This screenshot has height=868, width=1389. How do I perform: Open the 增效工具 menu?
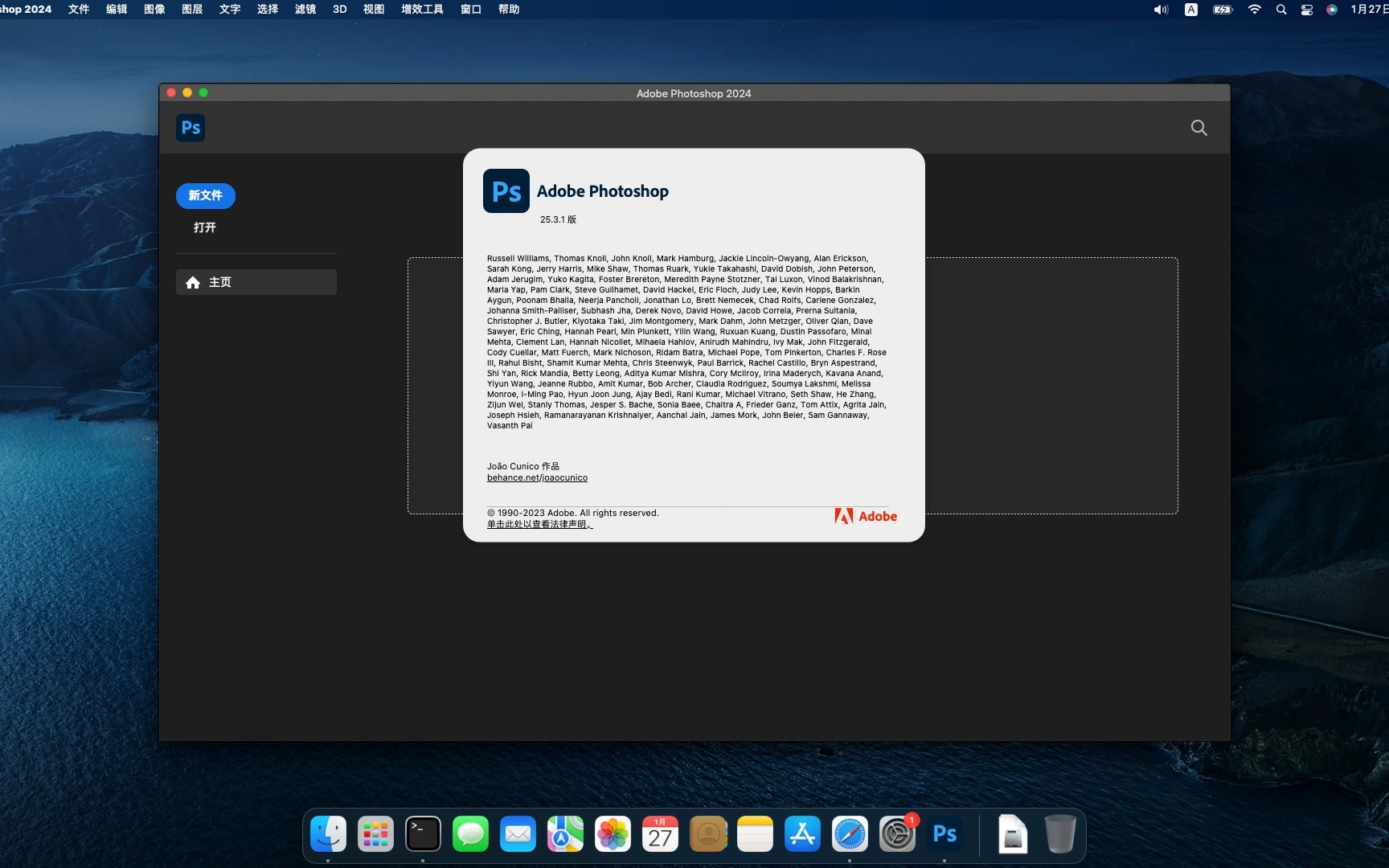423,10
